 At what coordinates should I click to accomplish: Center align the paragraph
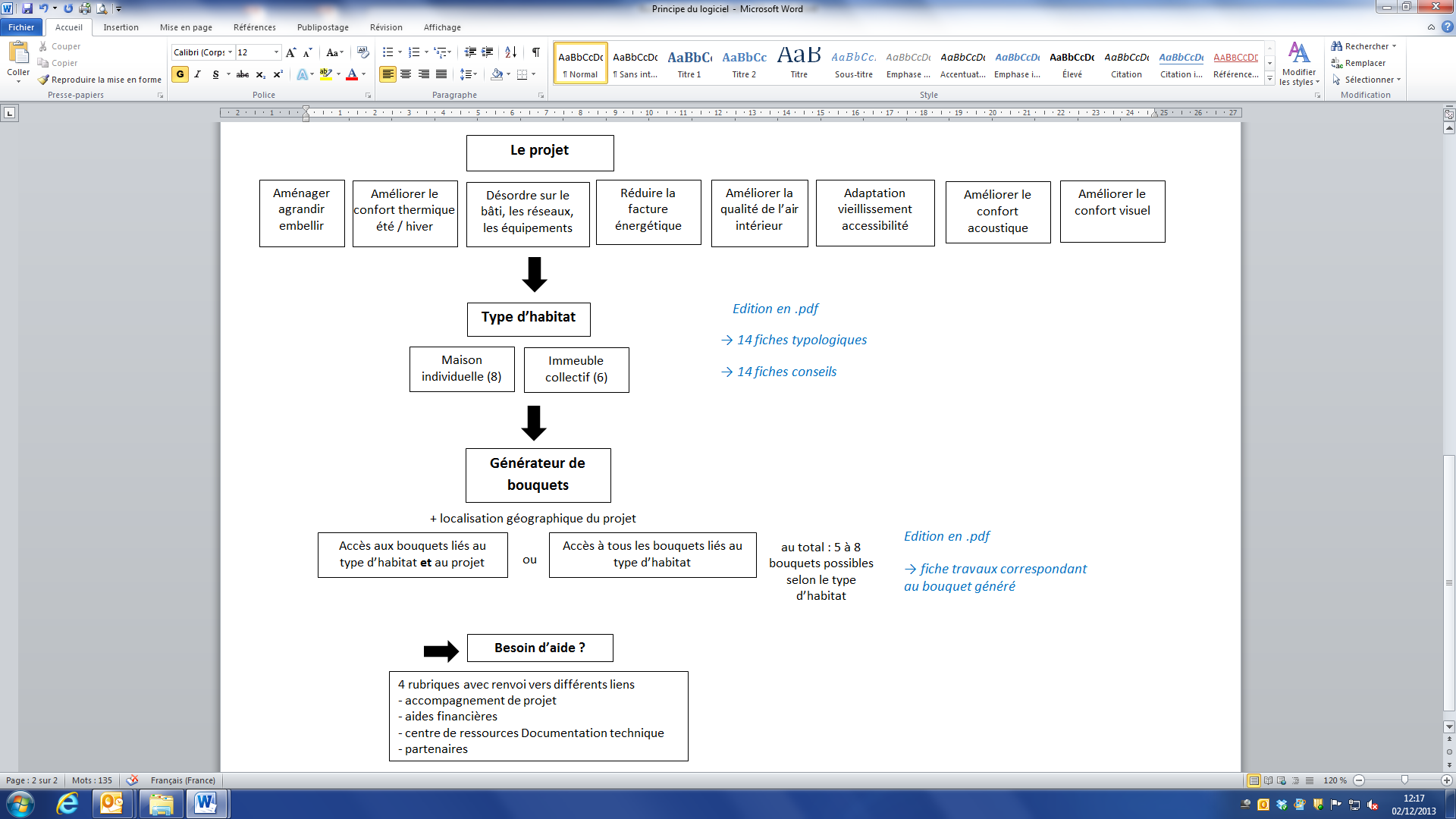pos(406,74)
